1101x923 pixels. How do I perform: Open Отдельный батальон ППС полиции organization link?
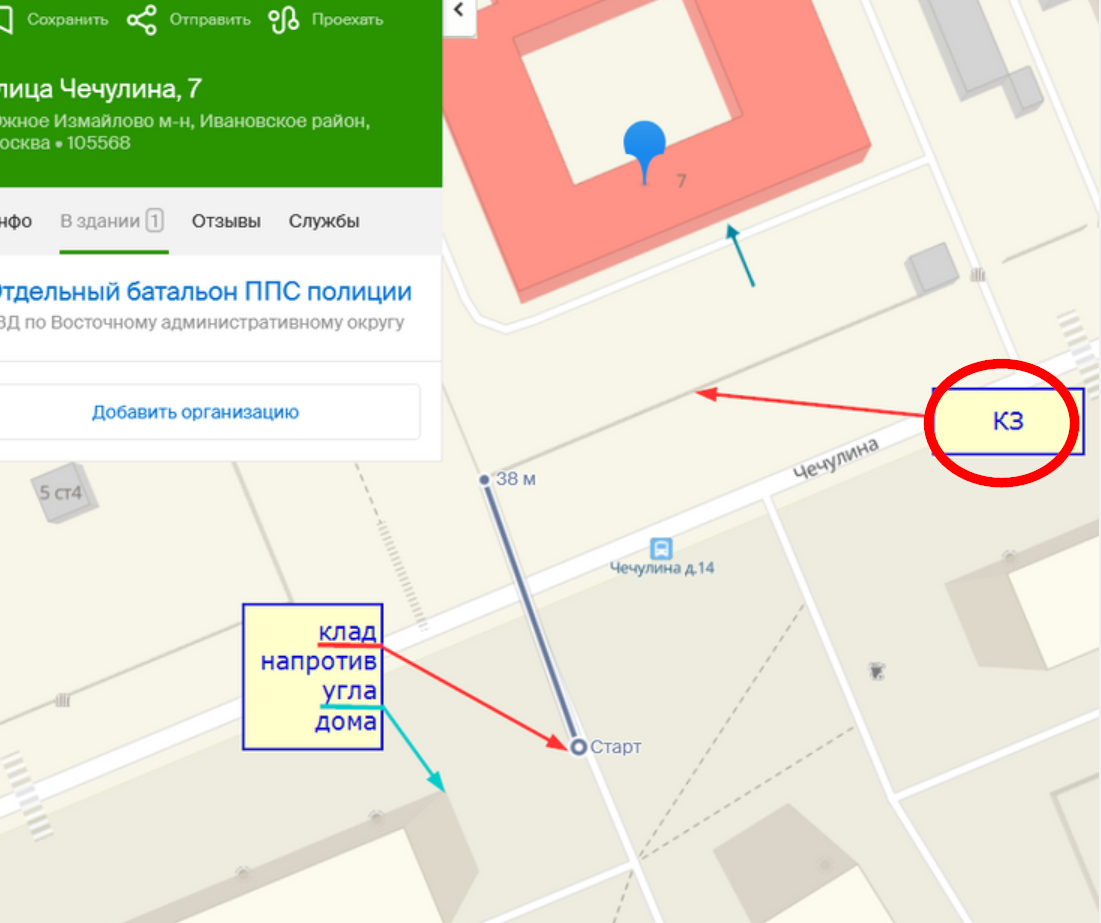point(204,292)
